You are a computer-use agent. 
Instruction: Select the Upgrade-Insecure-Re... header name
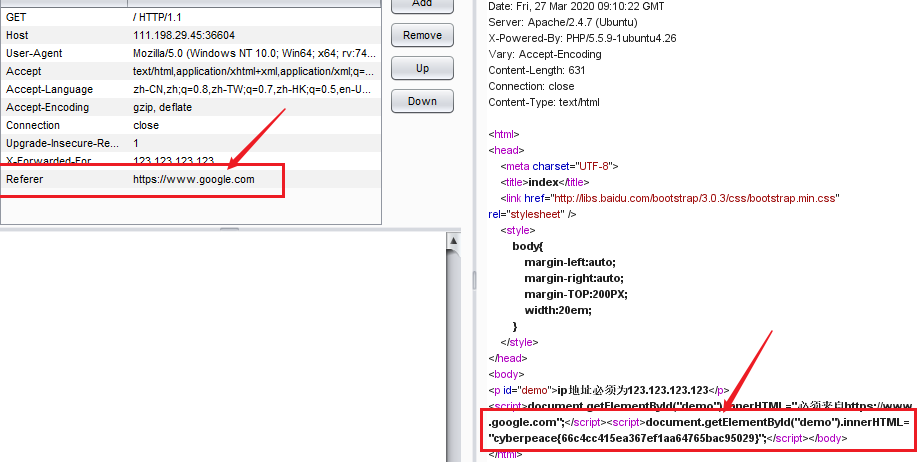coord(62,143)
